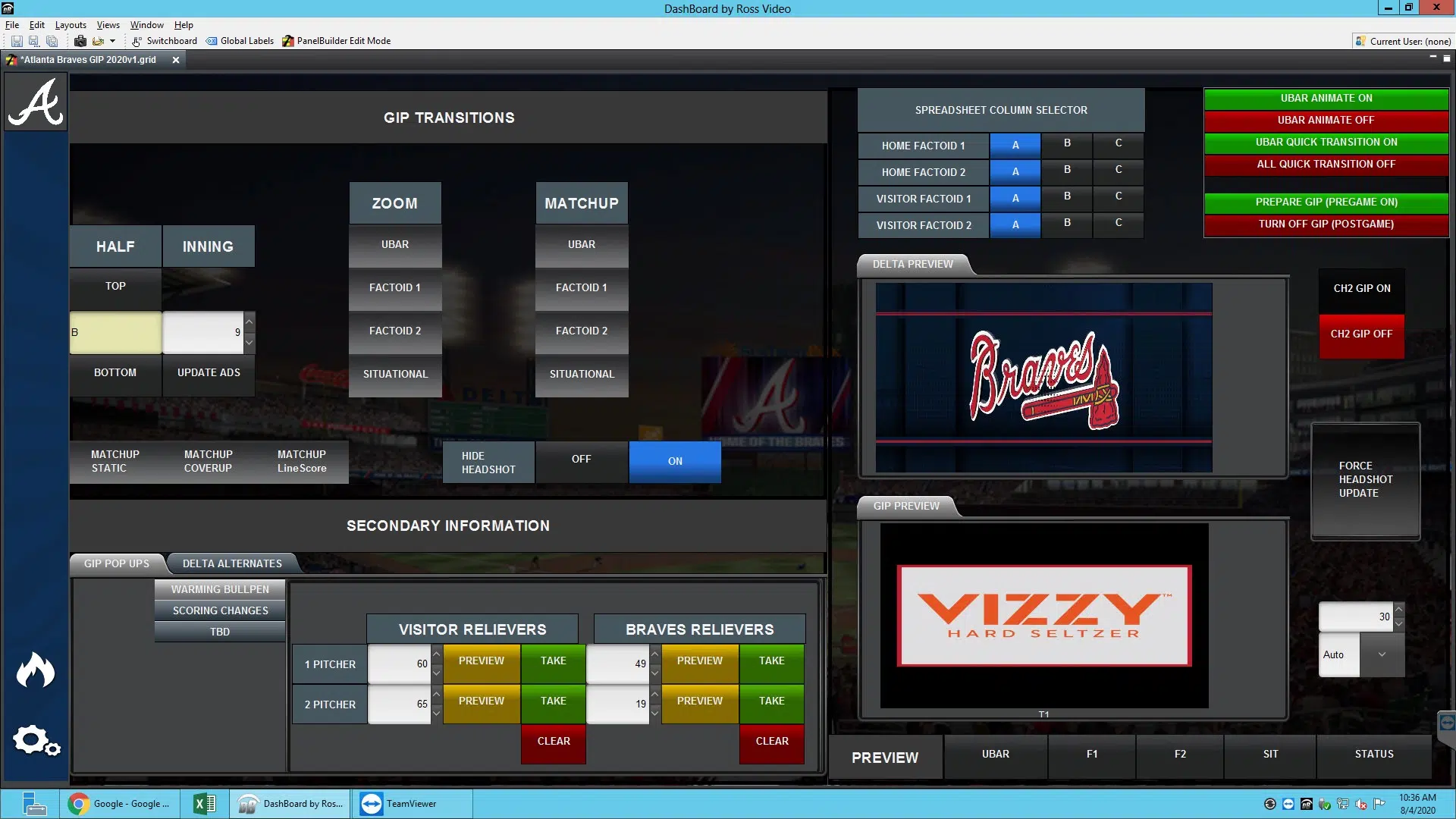
Task: Decrease the inning number stepper
Action: (249, 343)
